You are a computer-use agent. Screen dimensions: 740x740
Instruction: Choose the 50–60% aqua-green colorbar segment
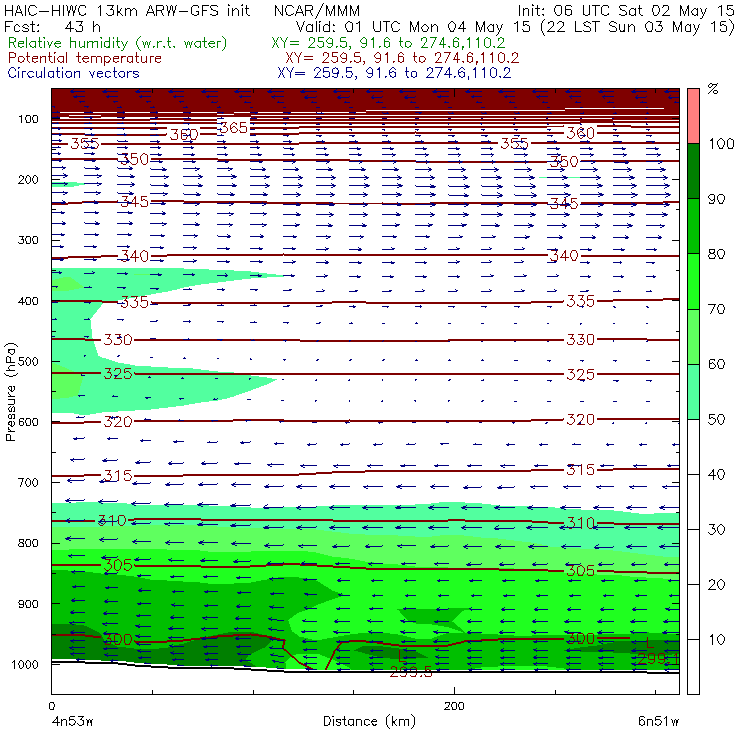click(693, 392)
